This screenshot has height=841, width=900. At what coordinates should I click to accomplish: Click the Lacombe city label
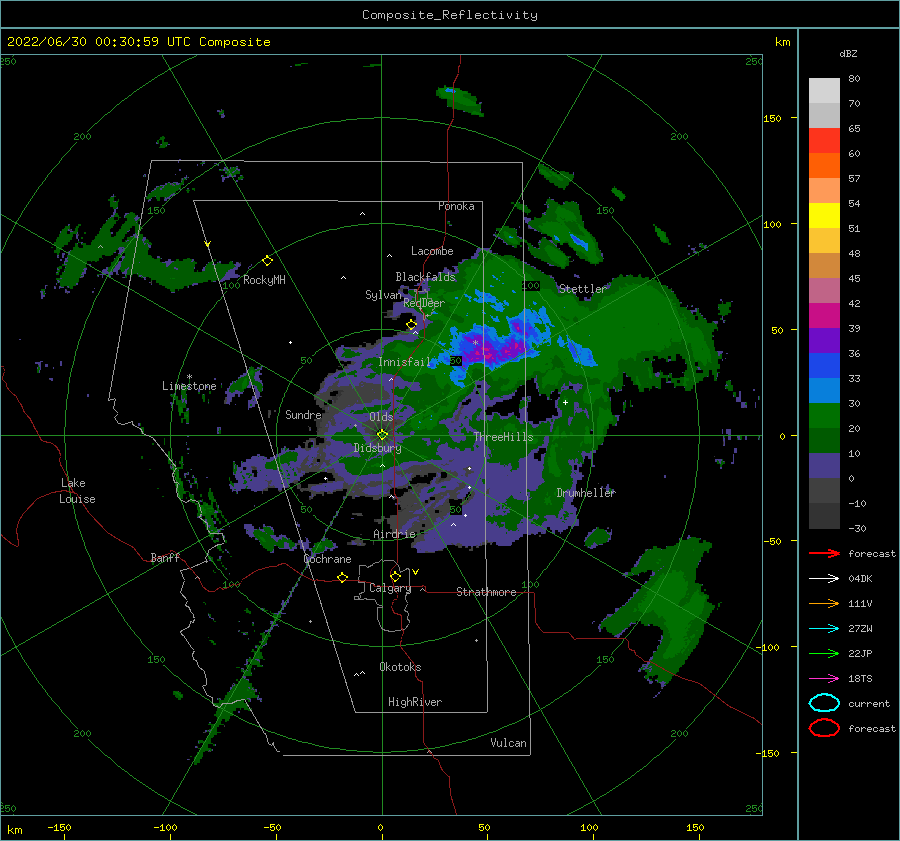tap(432, 251)
